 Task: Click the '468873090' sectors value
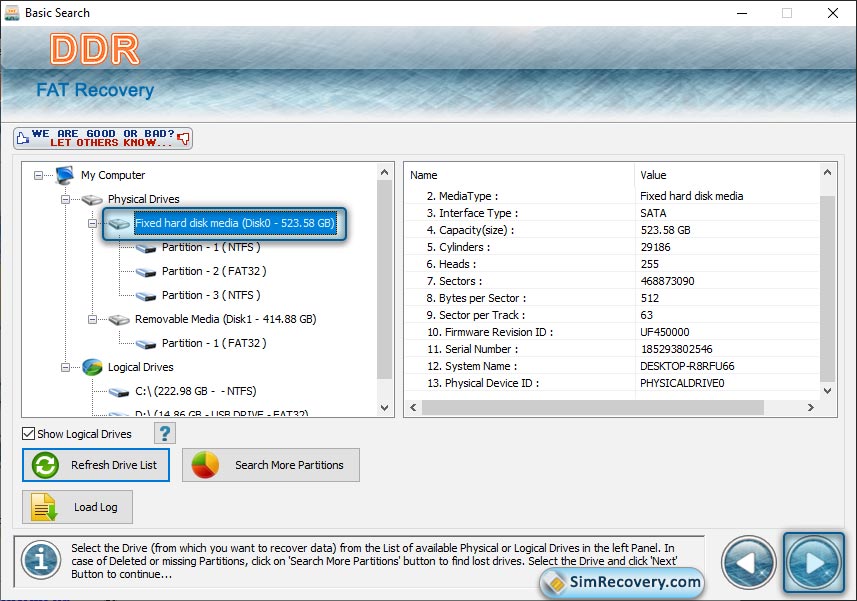coord(667,281)
